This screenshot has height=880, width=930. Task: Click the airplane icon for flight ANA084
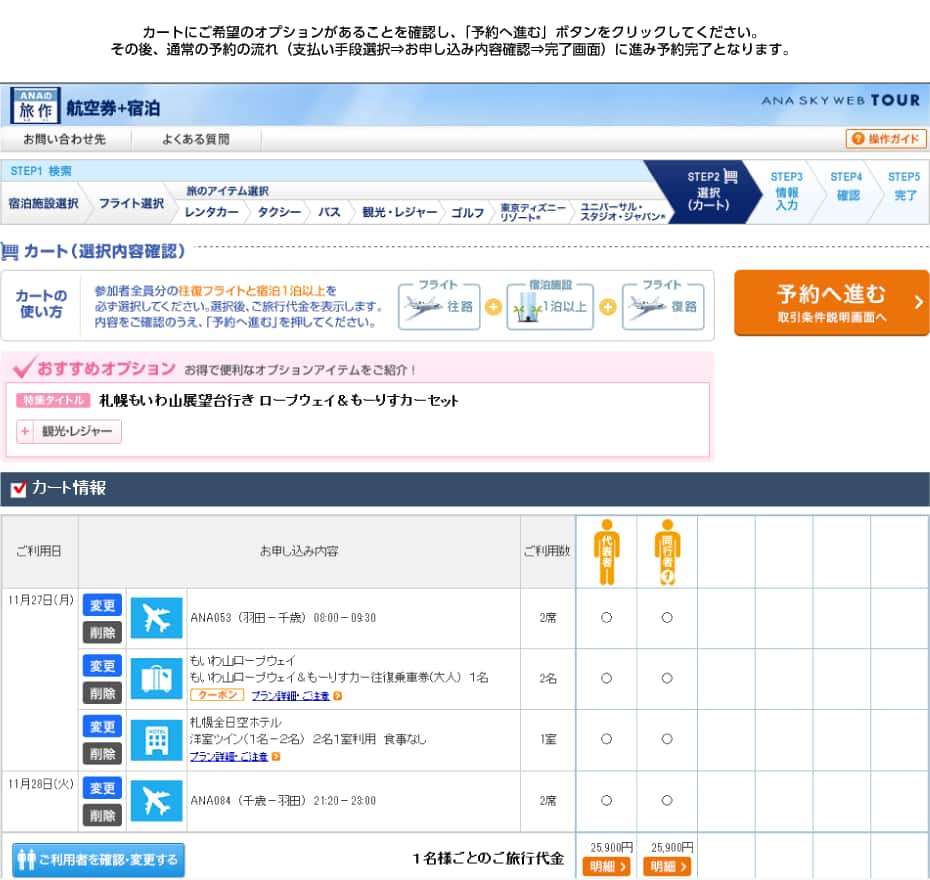point(156,801)
